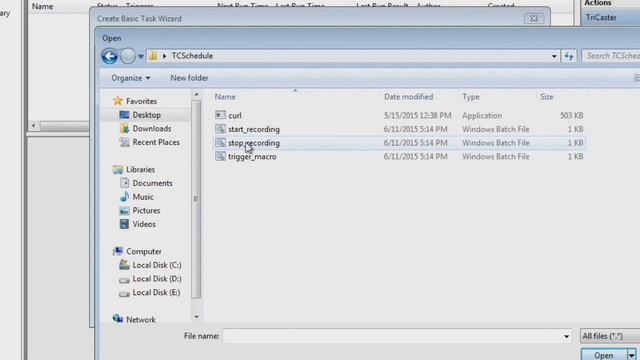Click the Videos library icon

coord(124,224)
